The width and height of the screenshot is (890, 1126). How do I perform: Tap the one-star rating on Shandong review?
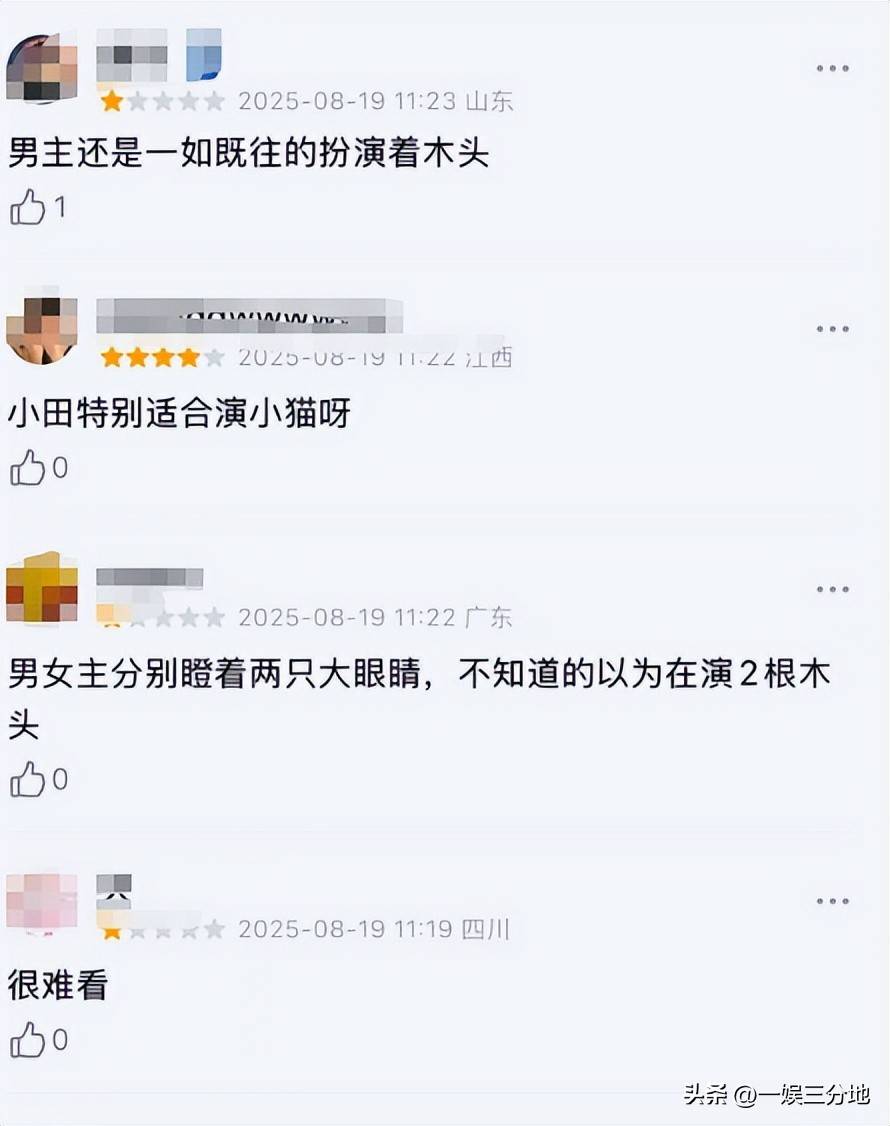point(162,101)
